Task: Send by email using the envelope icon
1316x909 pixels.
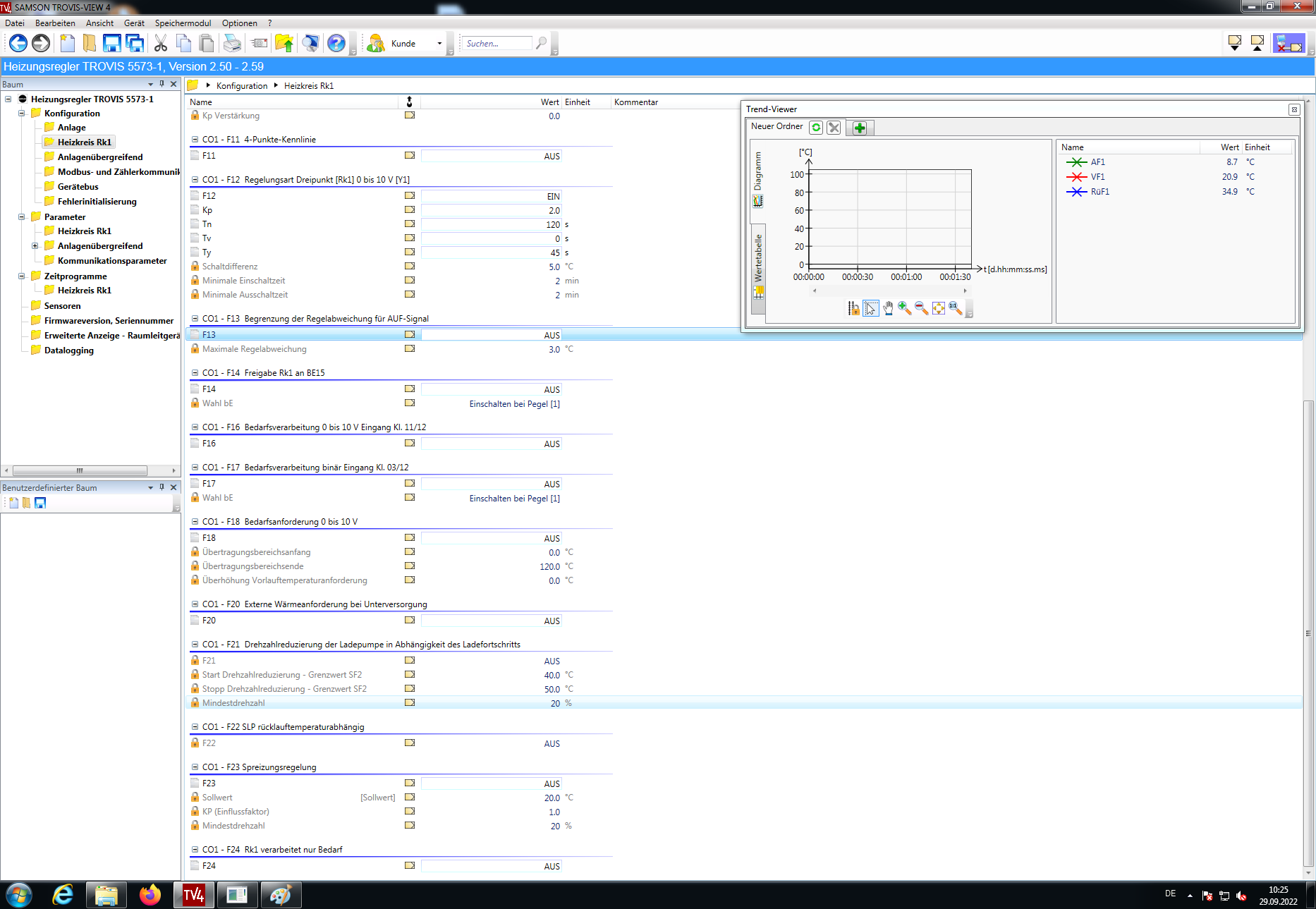Action: pos(260,44)
